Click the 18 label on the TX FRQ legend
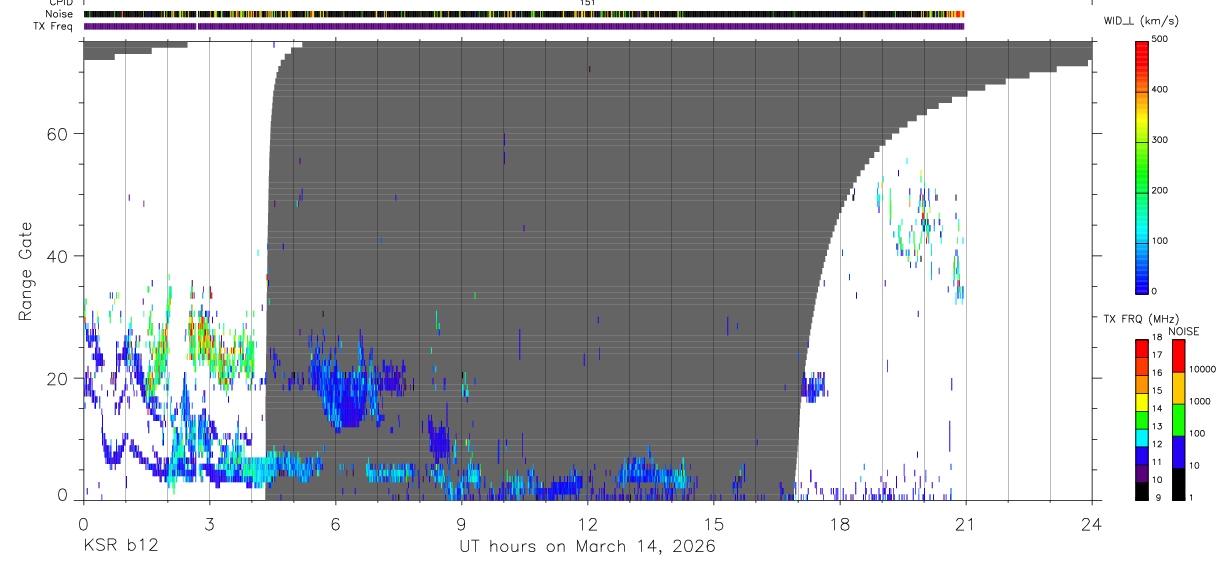The image size is (1228, 567). 1158,339
